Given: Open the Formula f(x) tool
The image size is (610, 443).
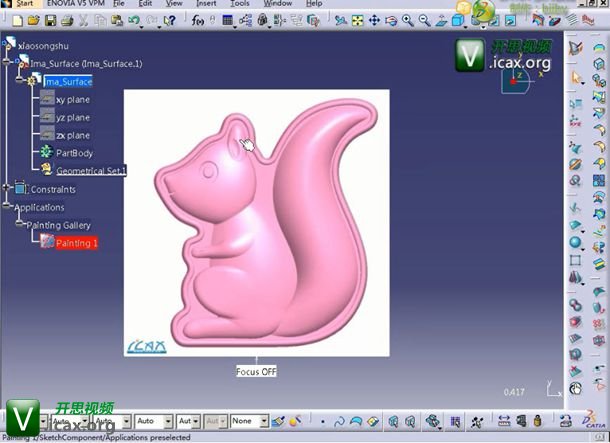Looking at the screenshot, I should 198,20.
